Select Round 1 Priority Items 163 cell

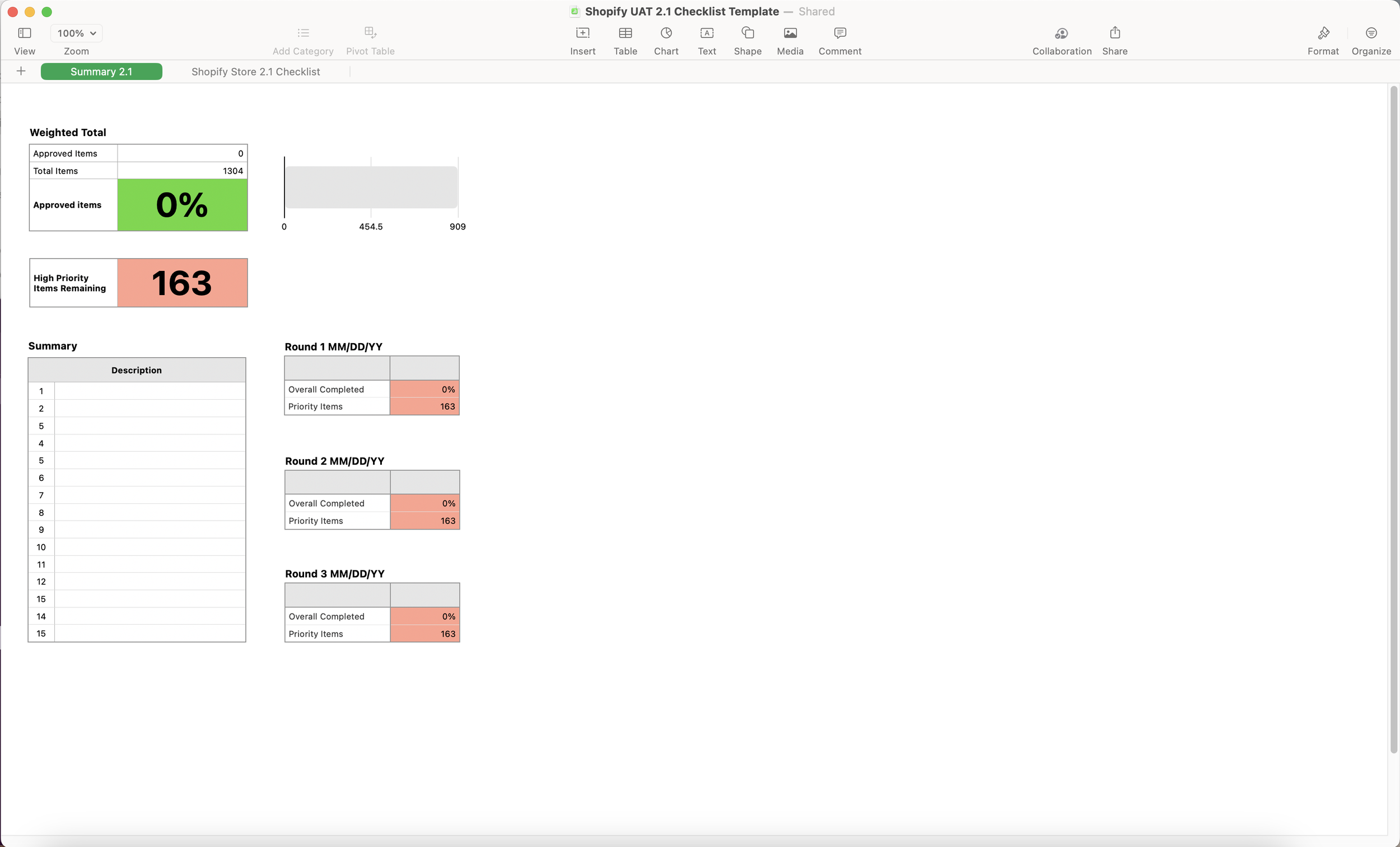(x=424, y=407)
